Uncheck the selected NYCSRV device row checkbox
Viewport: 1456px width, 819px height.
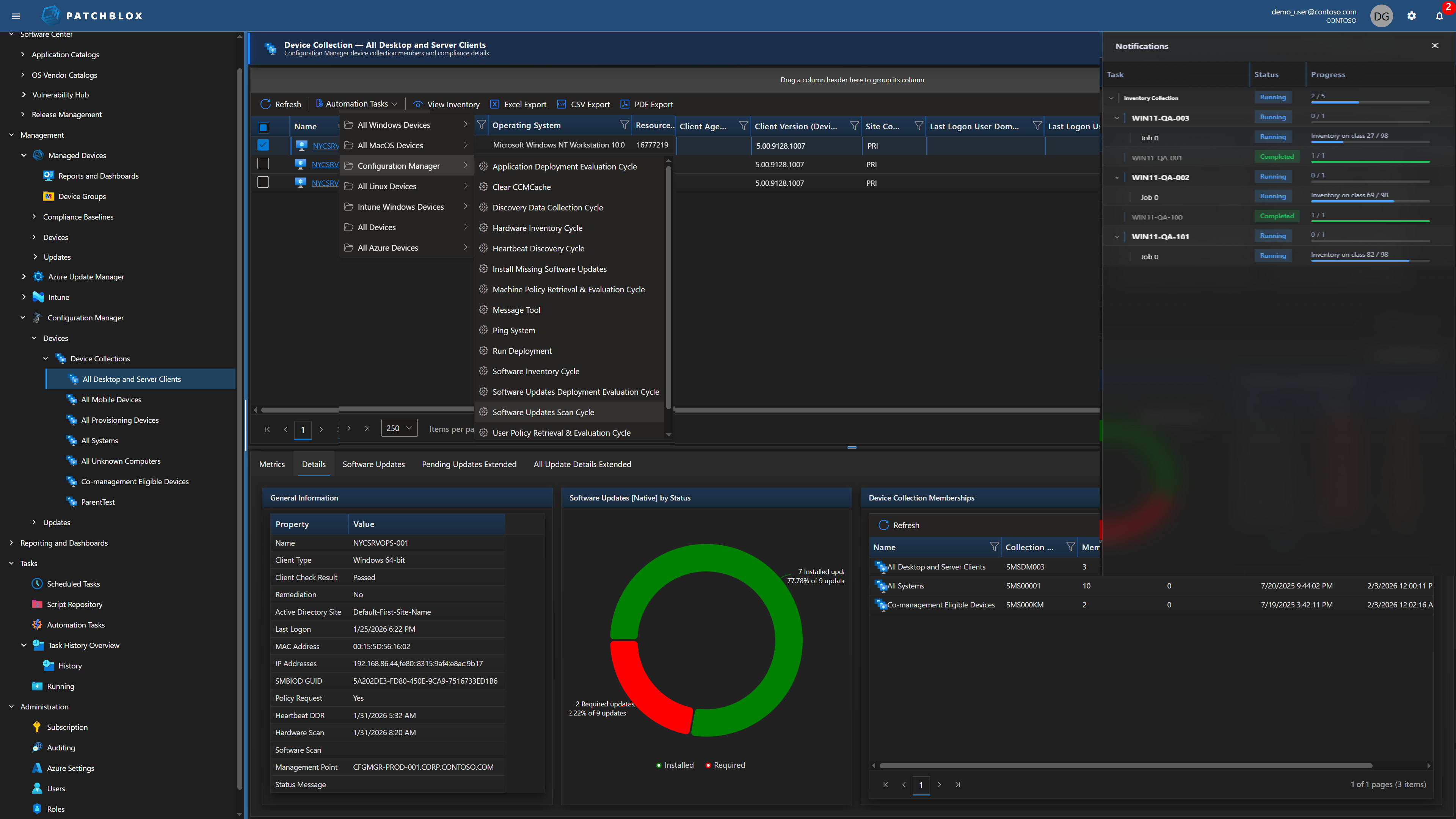click(264, 145)
